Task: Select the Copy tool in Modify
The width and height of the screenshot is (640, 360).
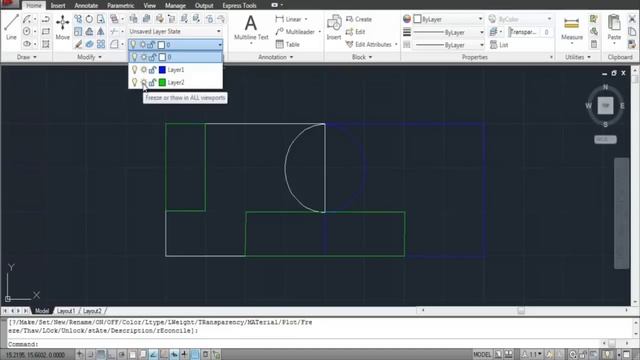Action: [78, 19]
